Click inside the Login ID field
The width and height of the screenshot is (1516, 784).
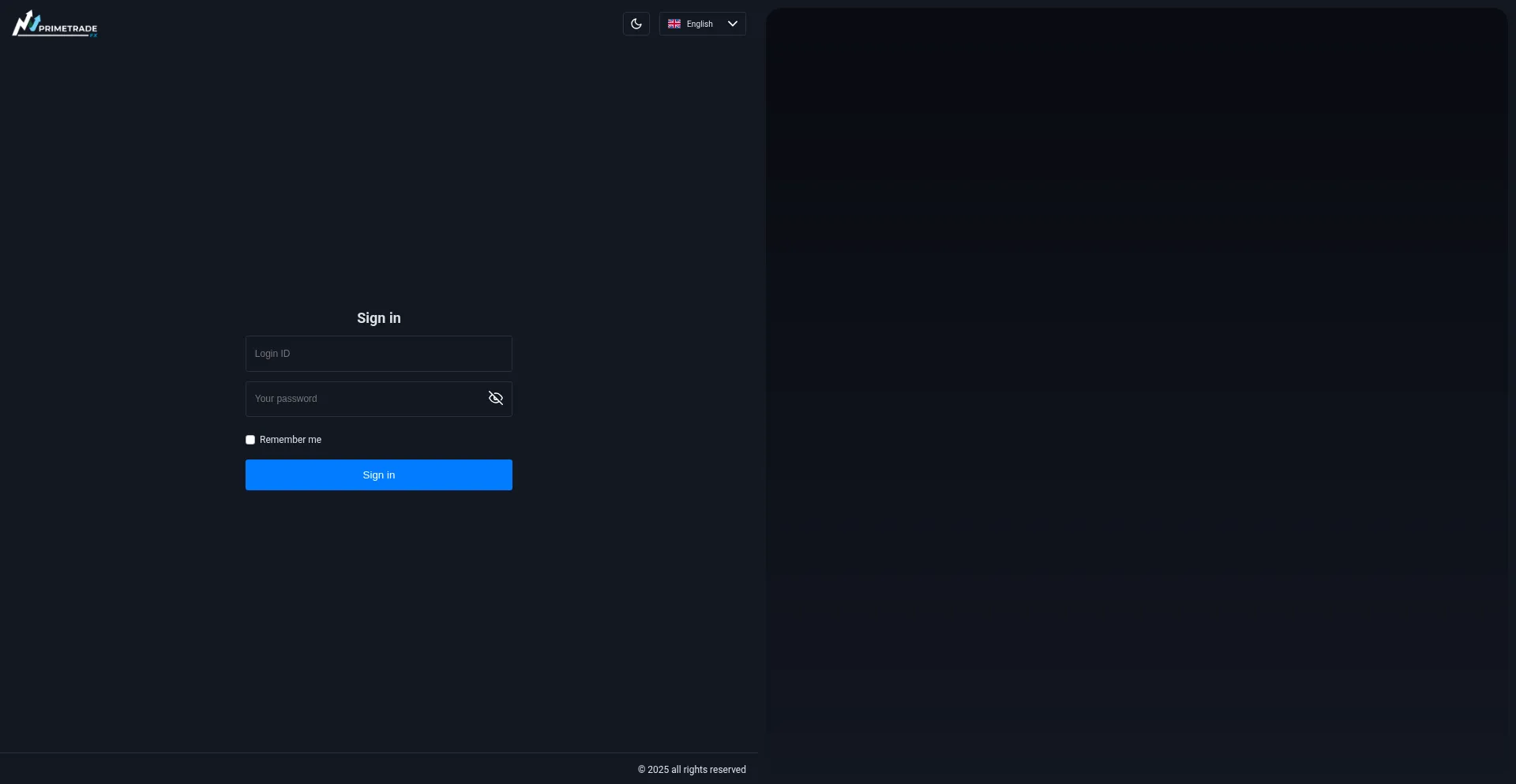[x=379, y=354]
